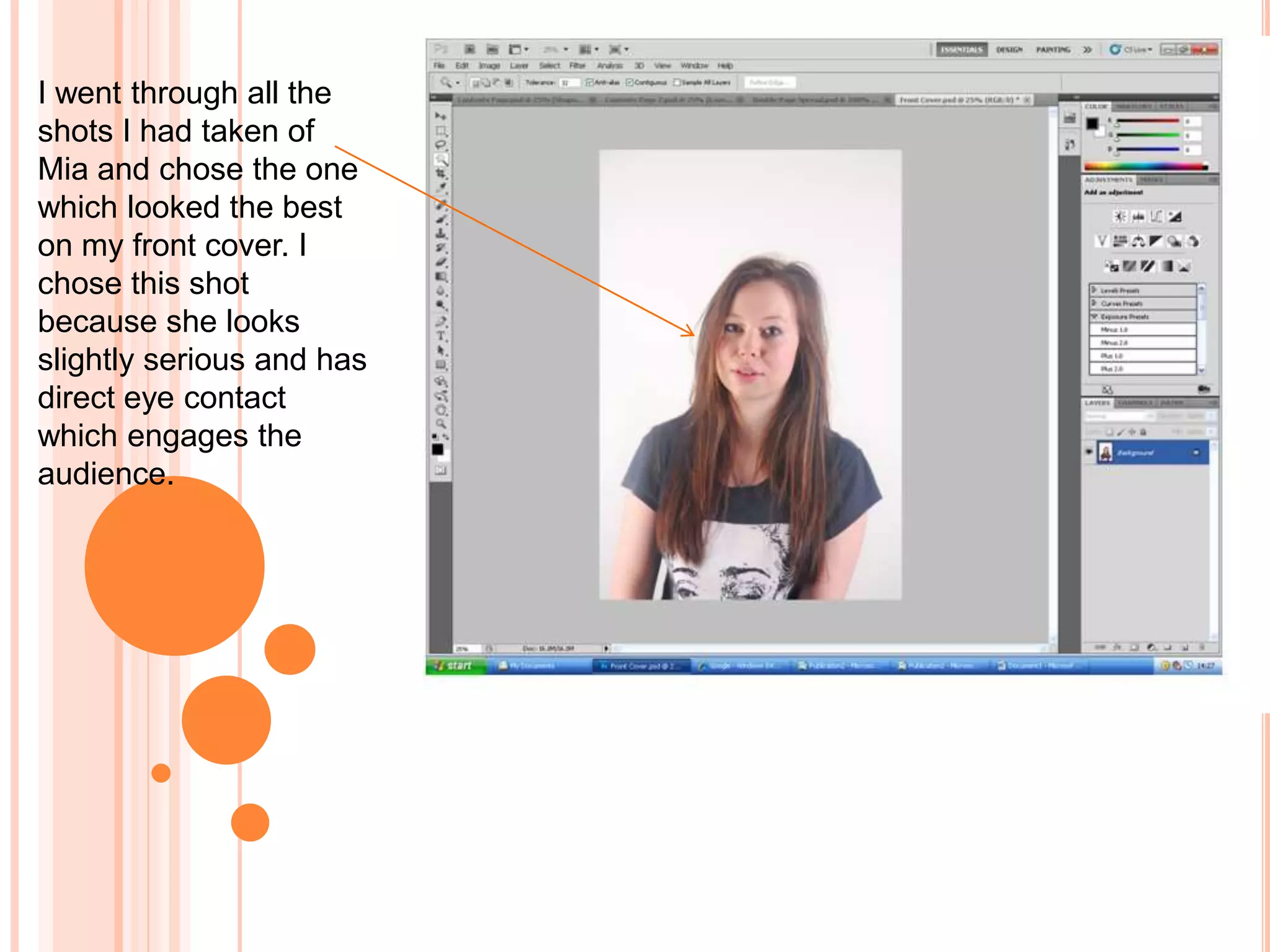Screen dimensions: 1270x952
Task: Add a Curves adjustment
Action: coord(1157,216)
